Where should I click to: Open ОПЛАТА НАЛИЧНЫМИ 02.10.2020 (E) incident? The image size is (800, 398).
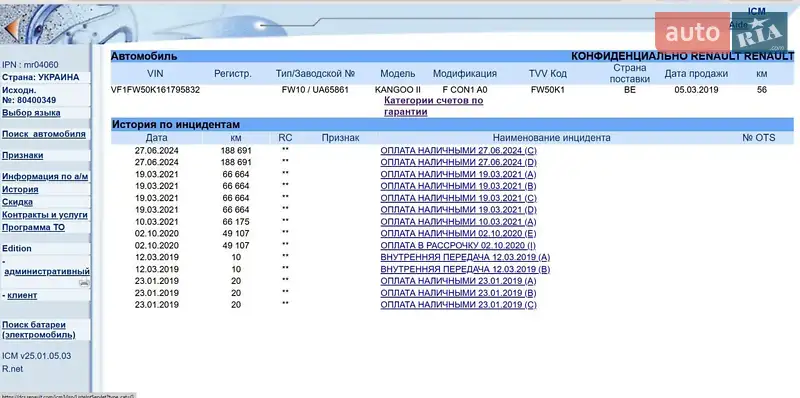[x=458, y=233]
